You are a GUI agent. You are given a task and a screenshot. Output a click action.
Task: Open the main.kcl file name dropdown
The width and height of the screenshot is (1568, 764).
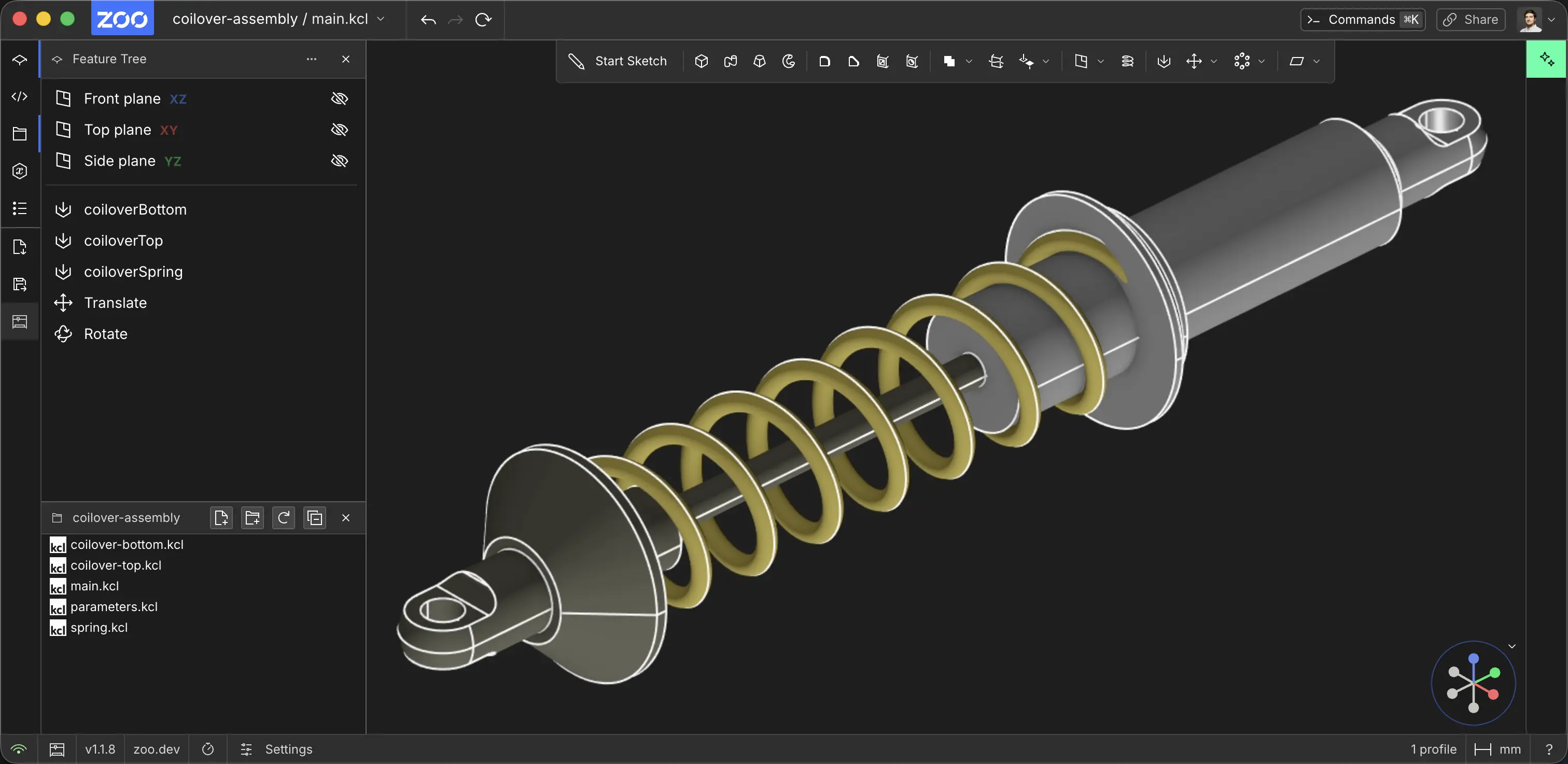(381, 19)
